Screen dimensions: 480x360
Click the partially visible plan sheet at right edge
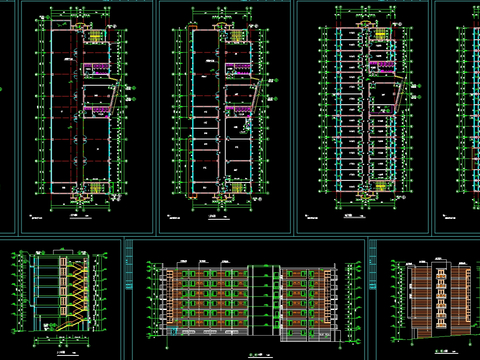pyautogui.click(x=457, y=117)
